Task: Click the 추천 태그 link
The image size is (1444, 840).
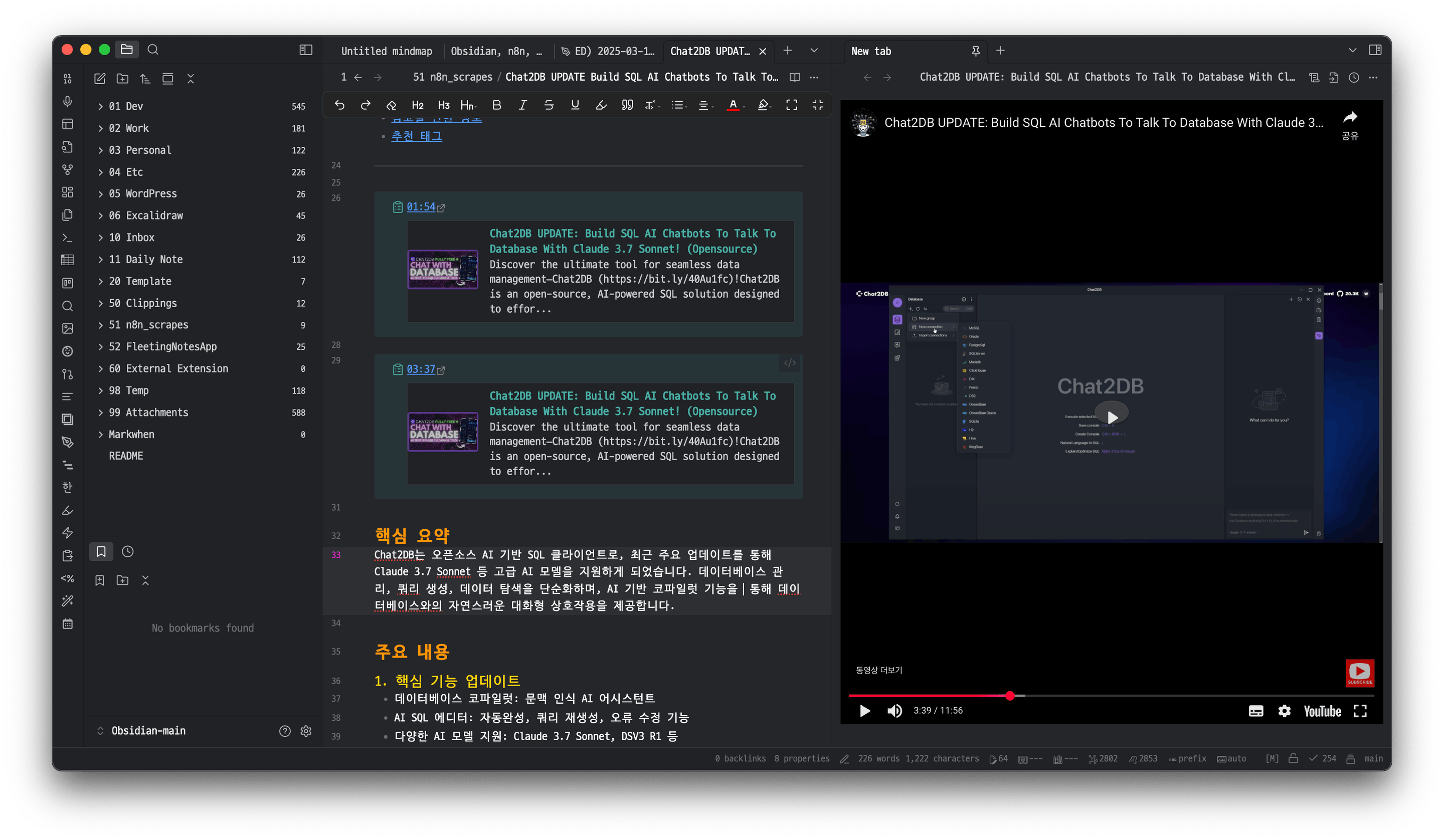Action: (417, 136)
